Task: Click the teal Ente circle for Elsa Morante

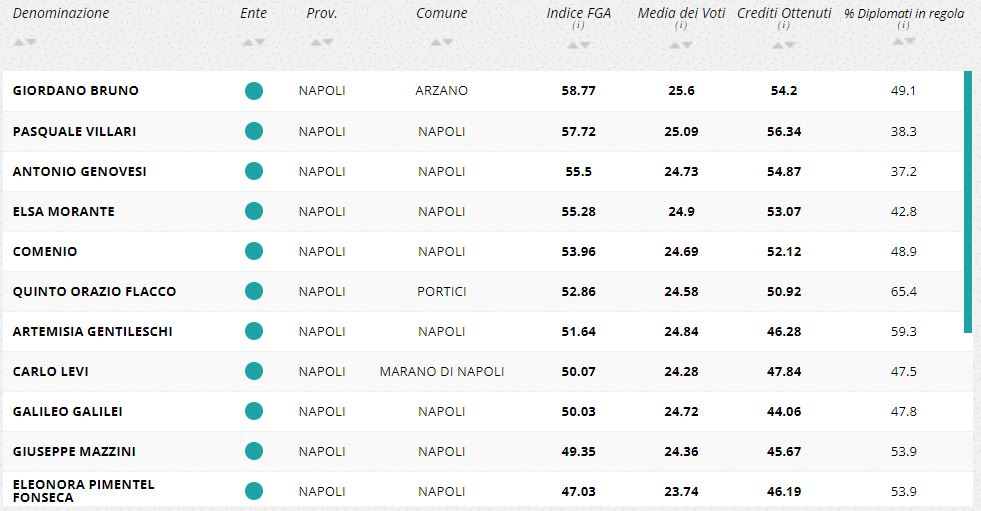Action: 254,211
